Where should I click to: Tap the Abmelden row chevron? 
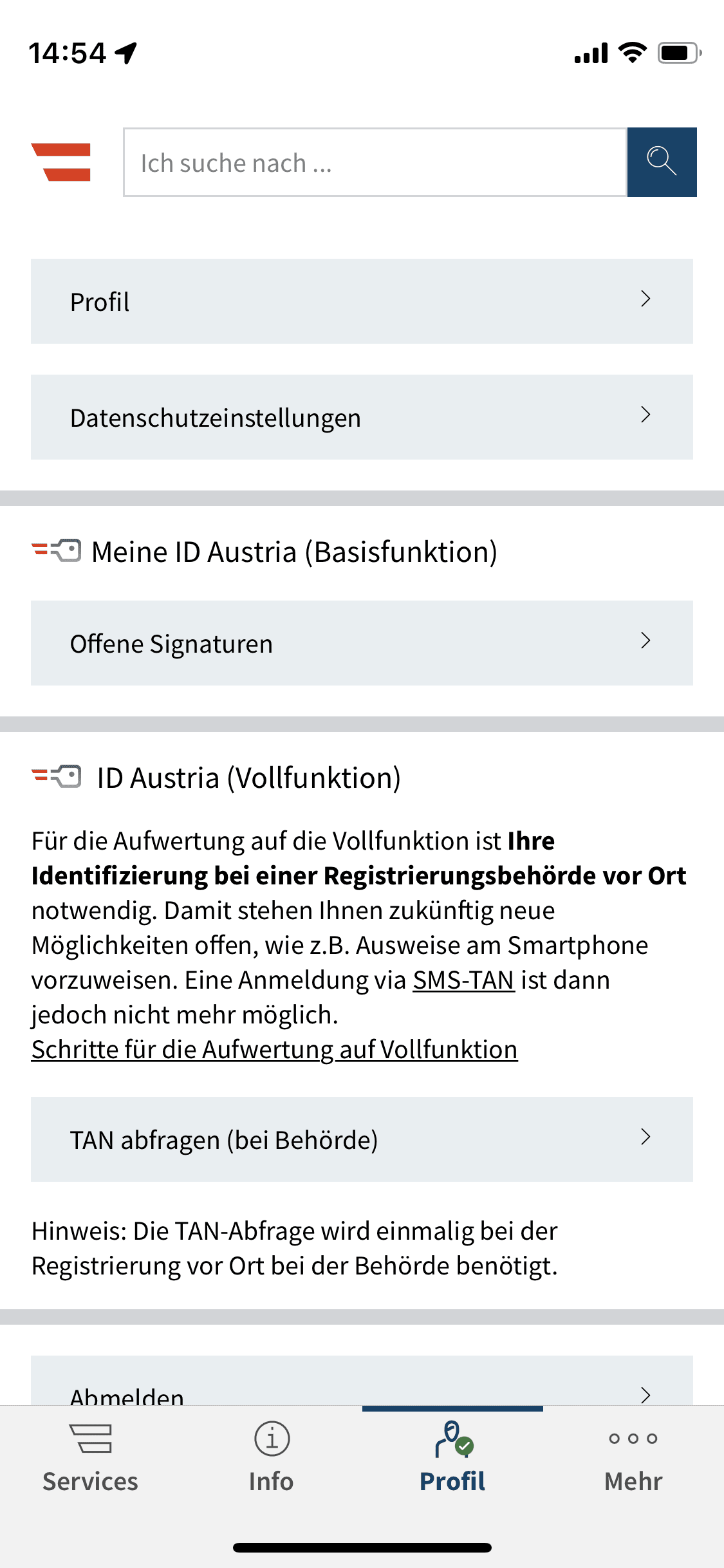[645, 1394]
